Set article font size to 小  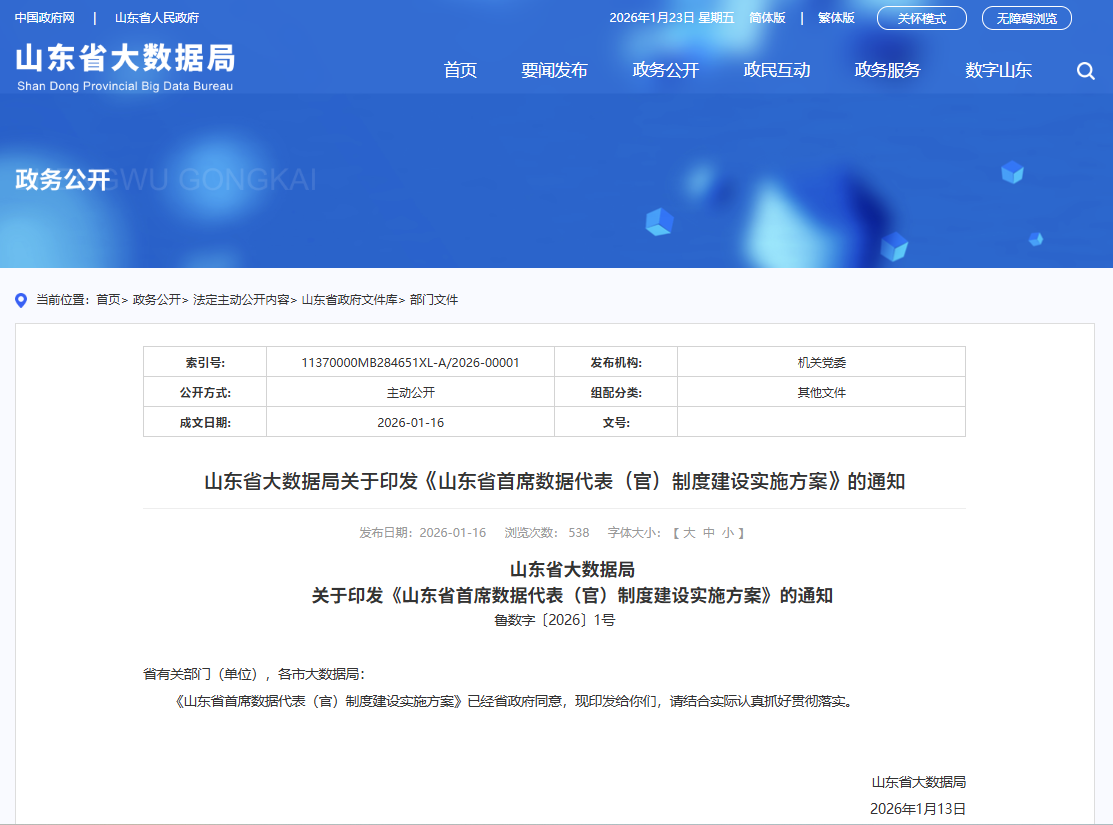pyautogui.click(x=728, y=533)
